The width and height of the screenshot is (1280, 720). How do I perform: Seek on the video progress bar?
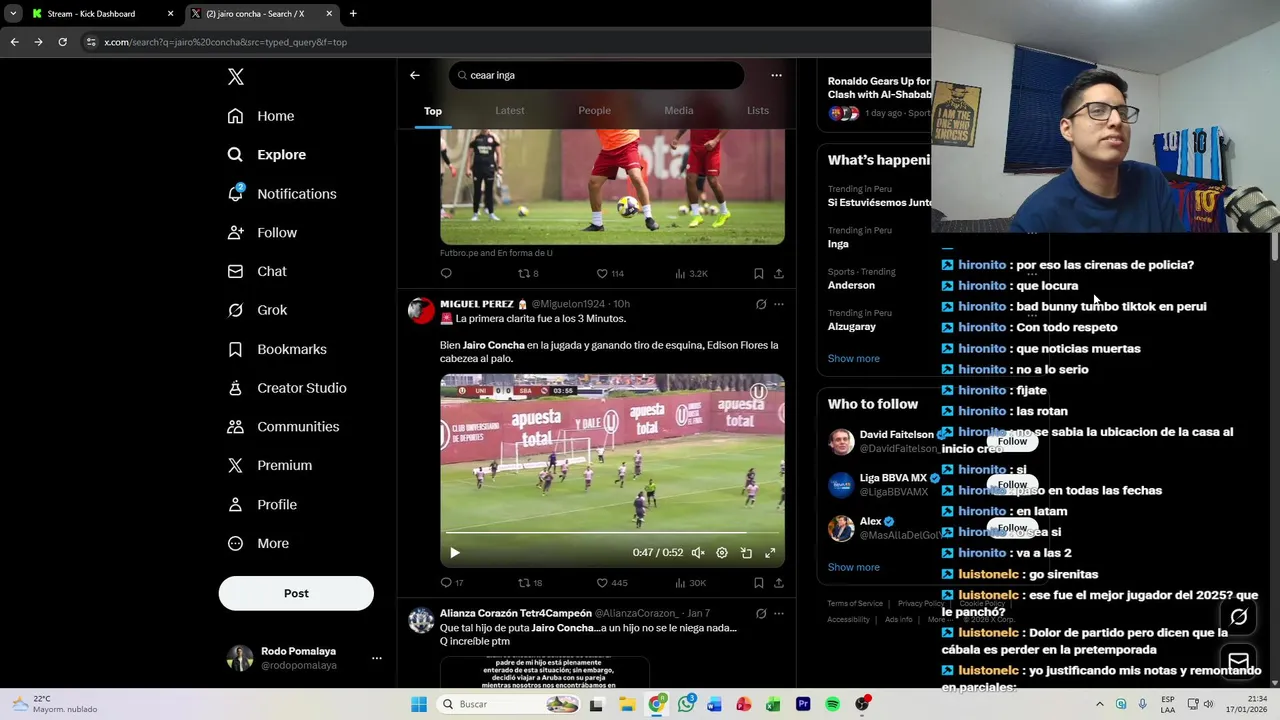(x=612, y=533)
